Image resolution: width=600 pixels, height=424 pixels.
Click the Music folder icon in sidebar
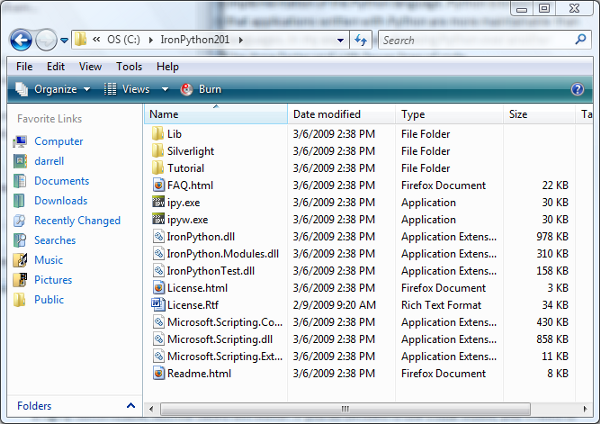coord(20,260)
